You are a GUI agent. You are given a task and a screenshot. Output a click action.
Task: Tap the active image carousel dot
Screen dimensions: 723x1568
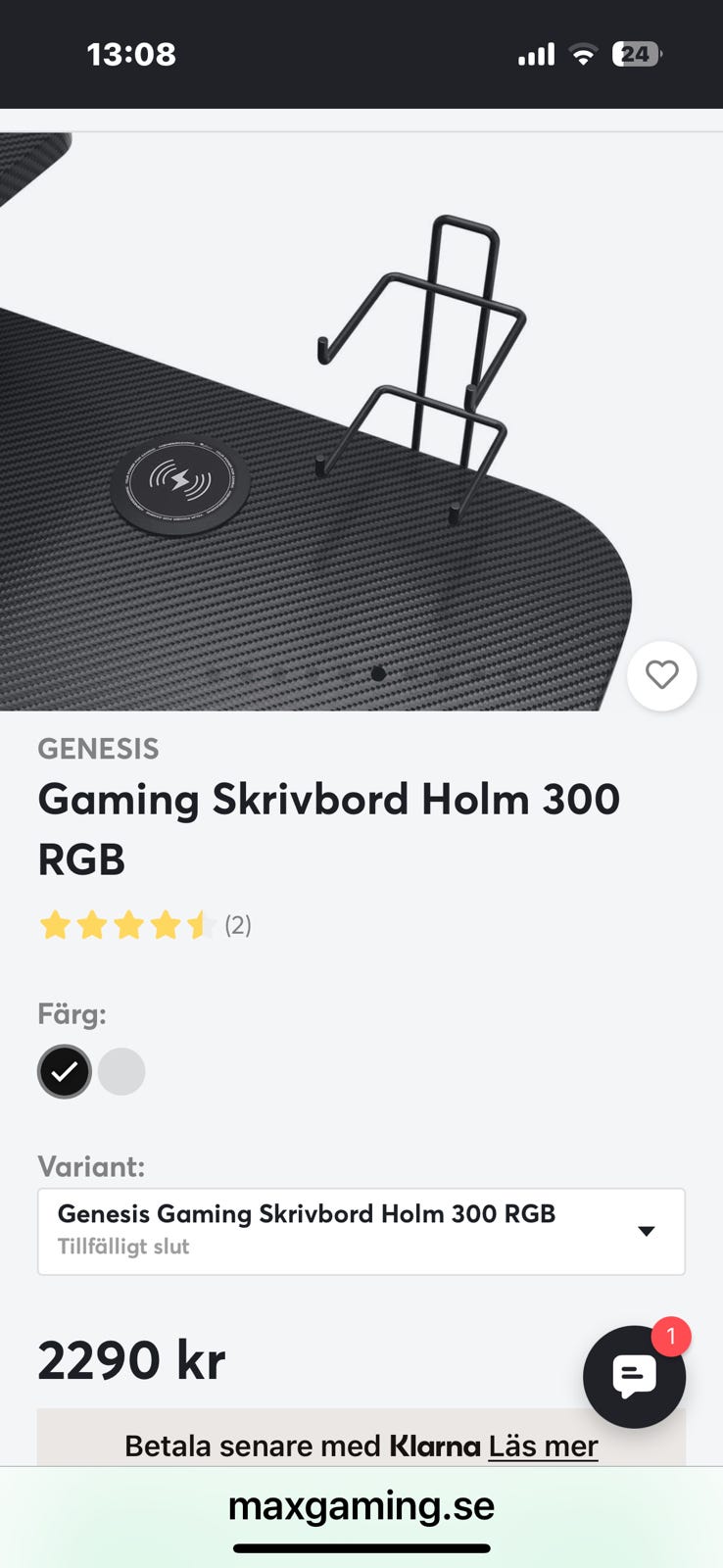click(x=378, y=673)
